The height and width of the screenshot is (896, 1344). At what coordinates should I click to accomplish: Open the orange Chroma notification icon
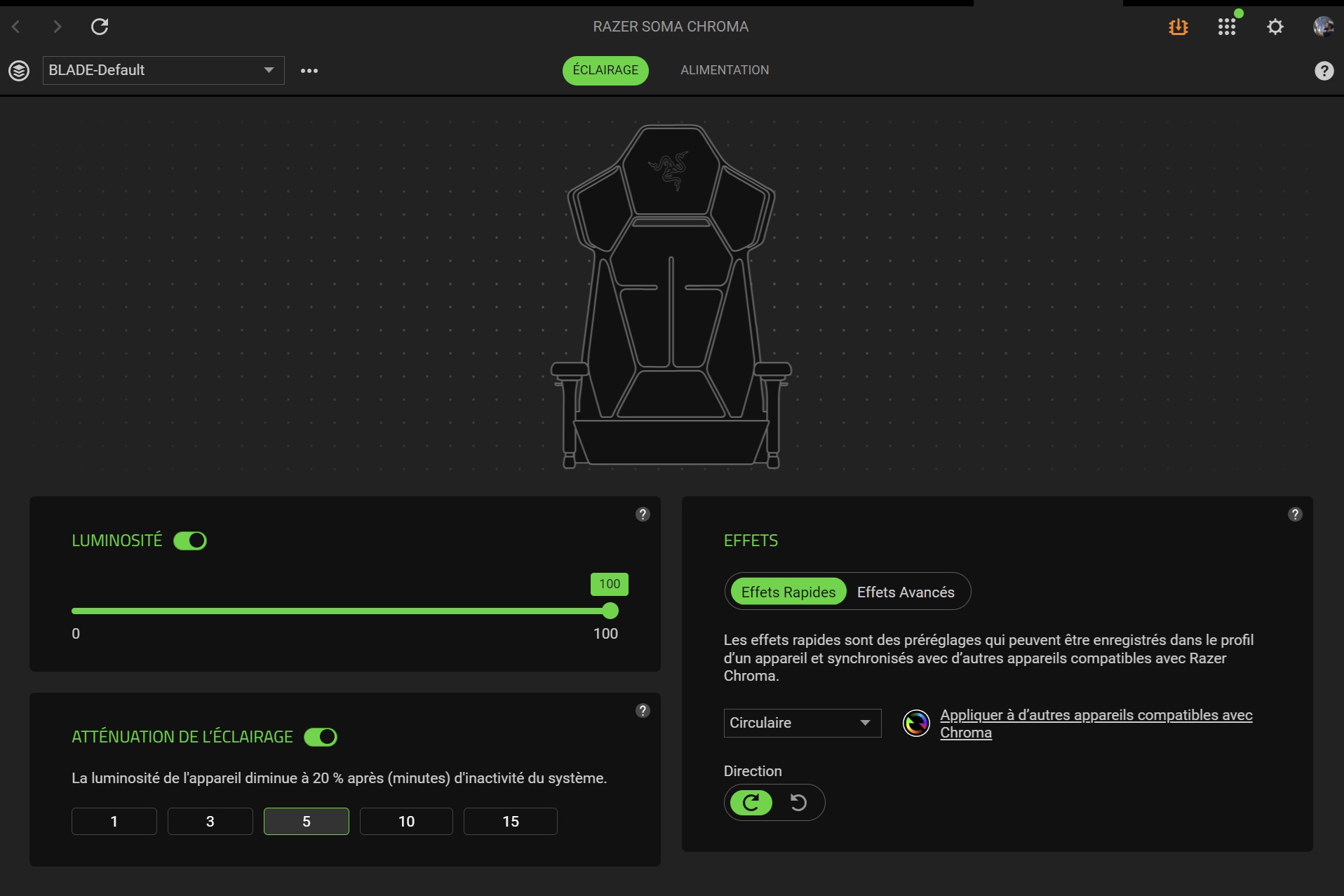(x=1178, y=27)
